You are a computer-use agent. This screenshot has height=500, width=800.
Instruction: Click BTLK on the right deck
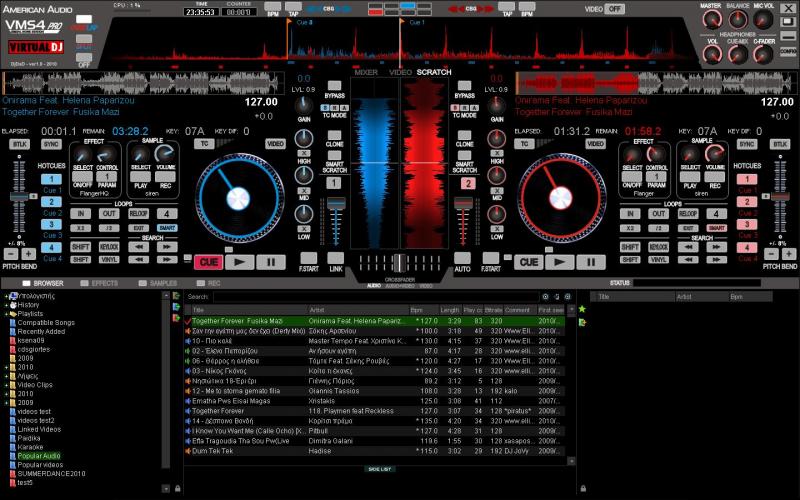tap(780, 144)
